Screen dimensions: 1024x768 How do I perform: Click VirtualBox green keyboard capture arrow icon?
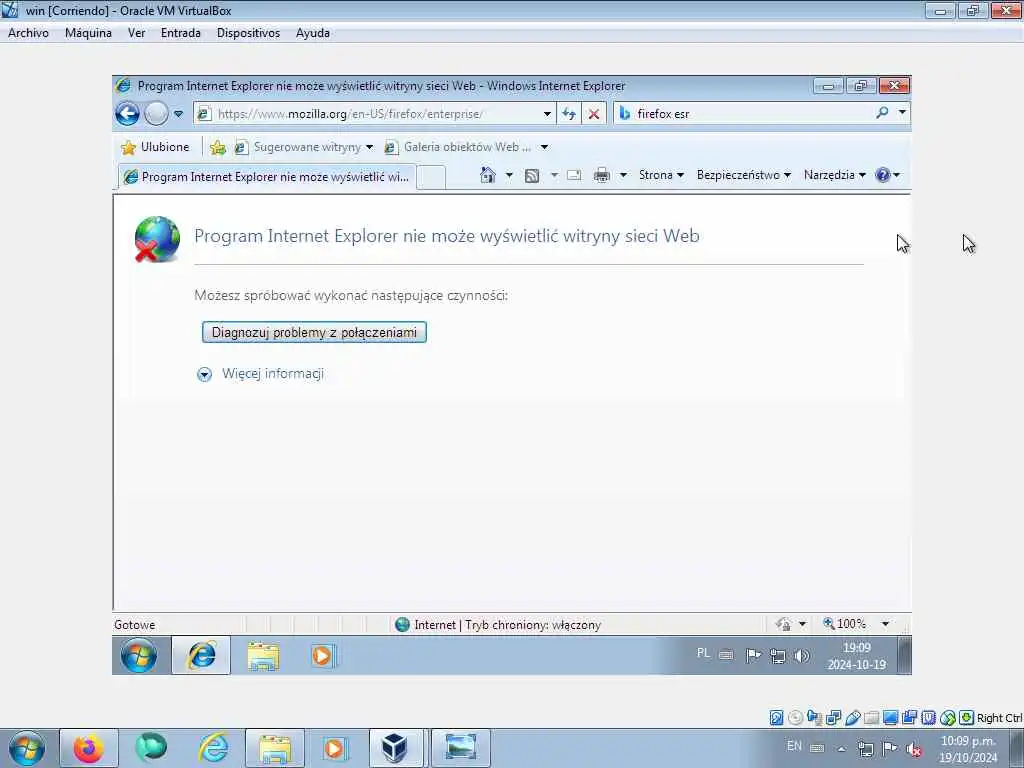point(966,718)
